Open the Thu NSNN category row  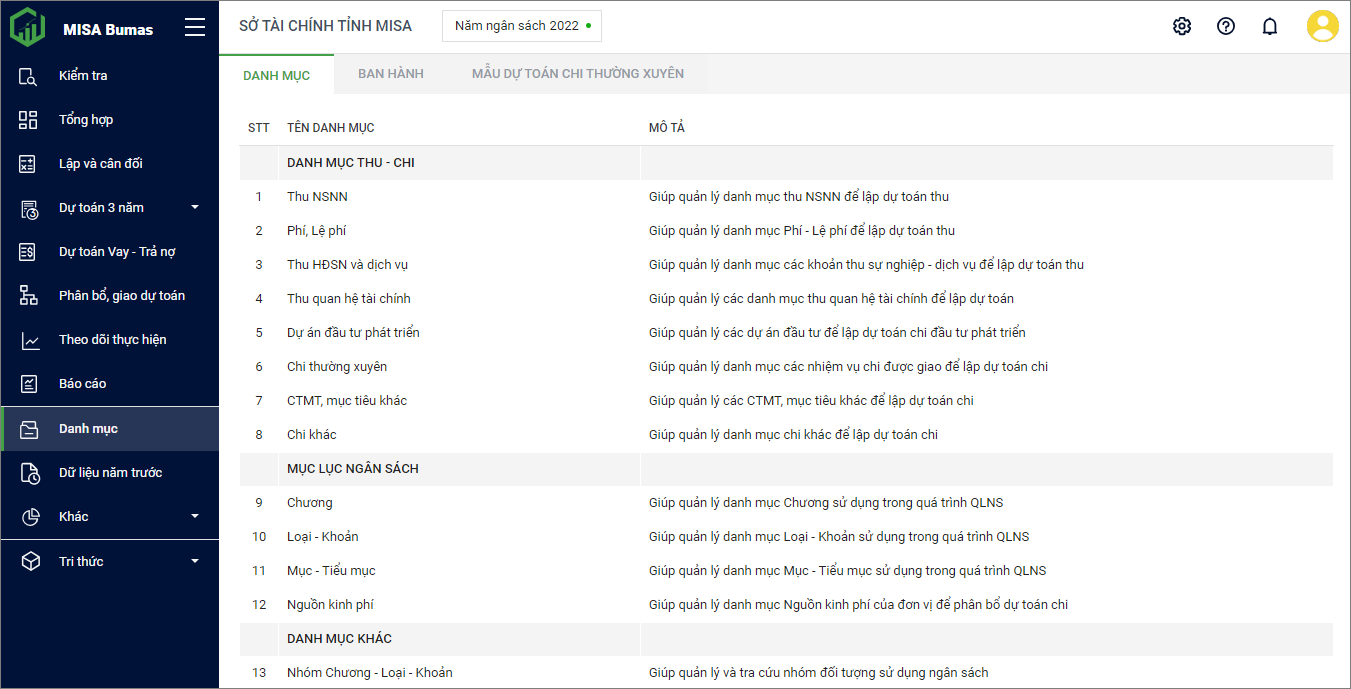[317, 197]
